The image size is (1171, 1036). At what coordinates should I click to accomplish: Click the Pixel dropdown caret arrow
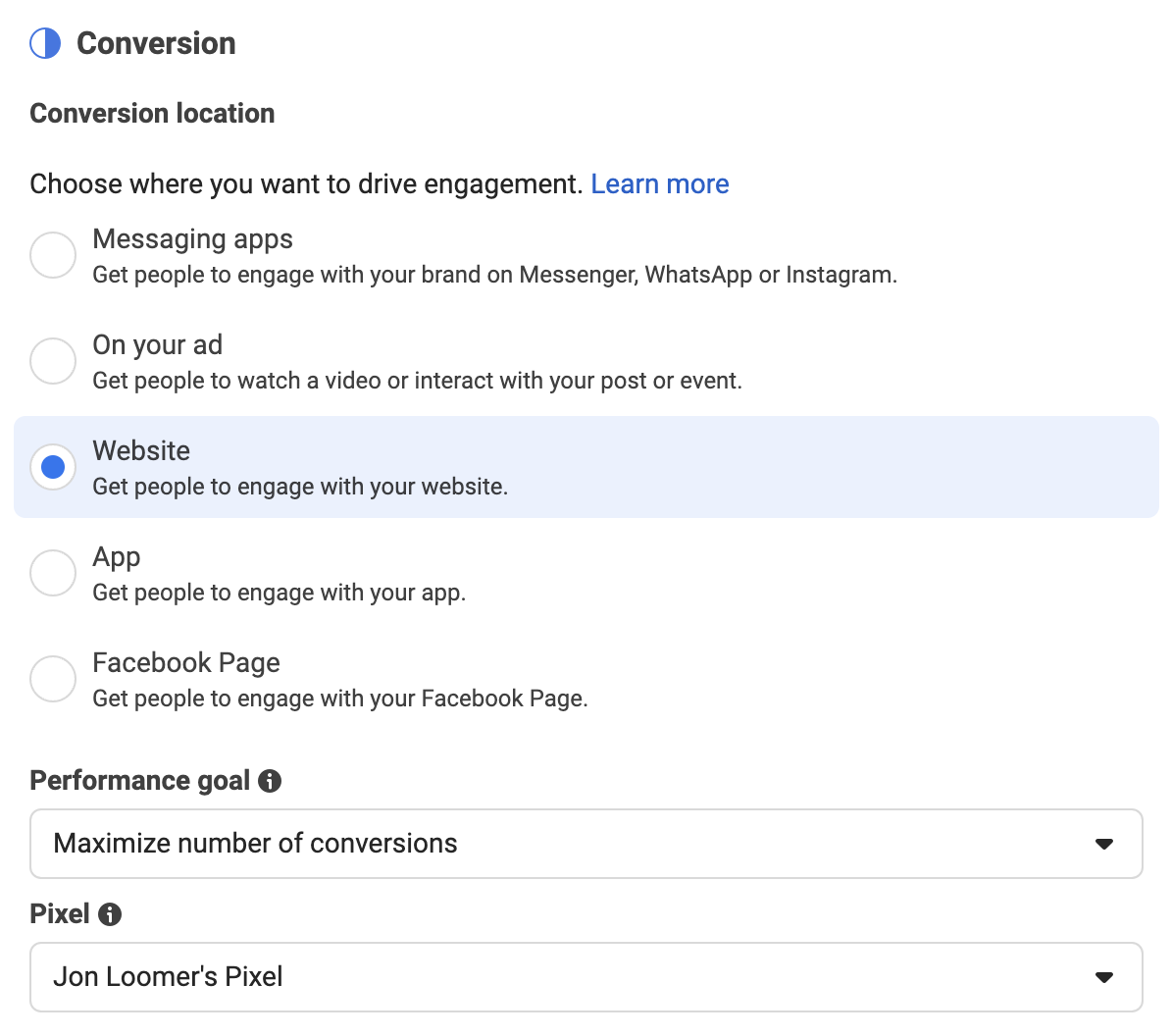(x=1103, y=977)
